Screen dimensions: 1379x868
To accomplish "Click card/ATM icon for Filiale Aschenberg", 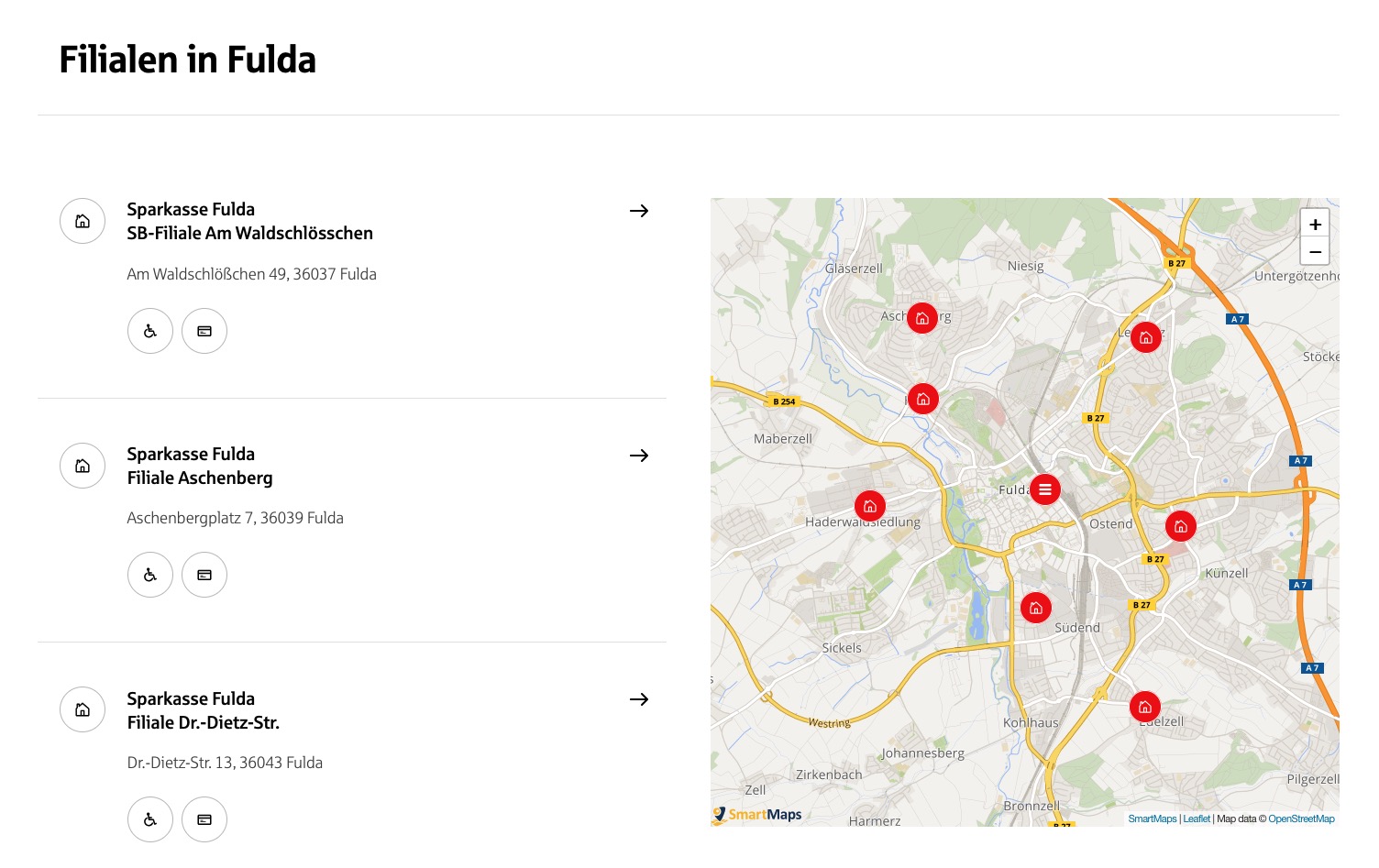I will 204,575.
